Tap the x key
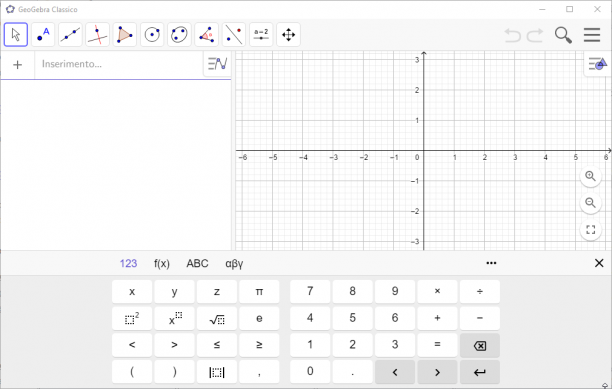The image size is (612, 389). (132, 291)
